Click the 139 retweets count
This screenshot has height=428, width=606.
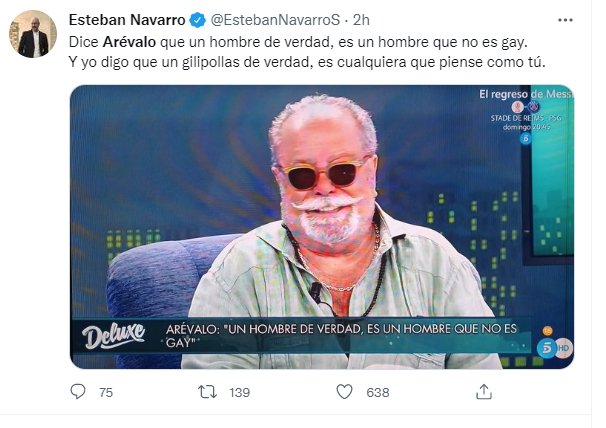240,392
